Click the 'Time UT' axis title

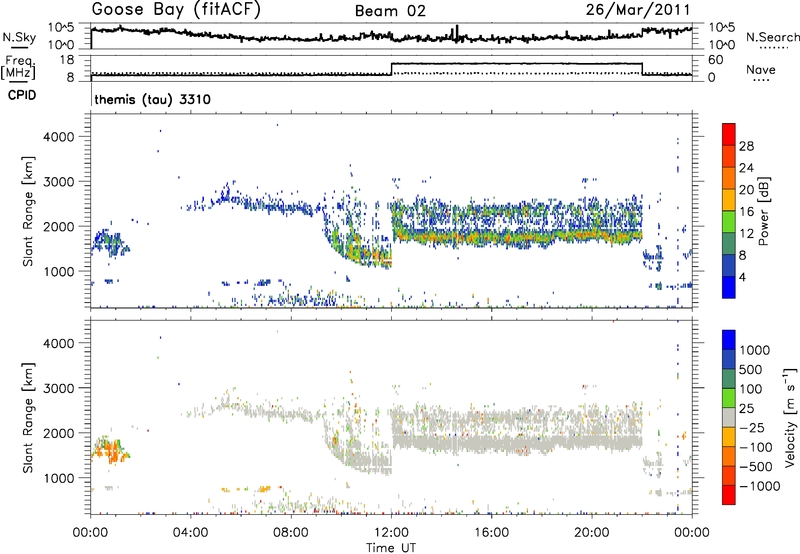point(391,548)
